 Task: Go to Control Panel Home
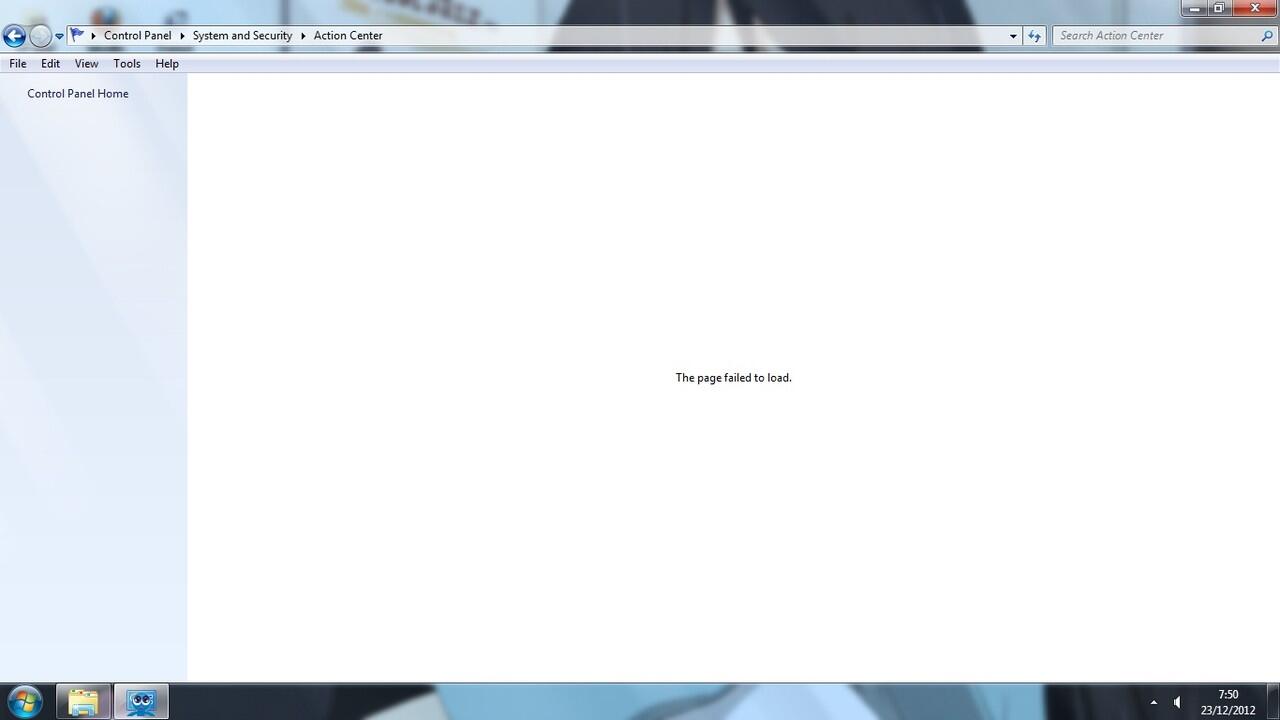[x=78, y=94]
